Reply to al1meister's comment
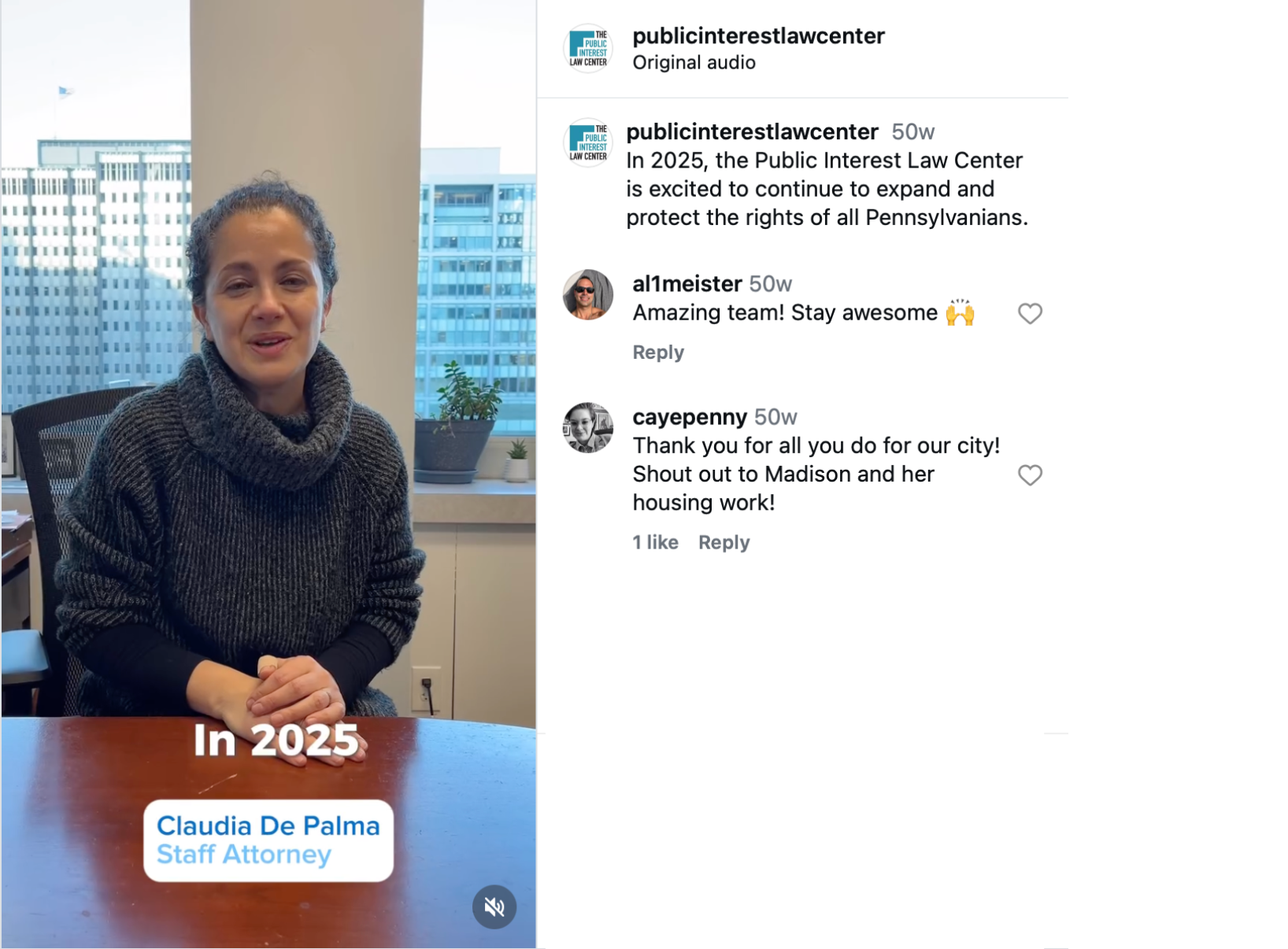 658,352
